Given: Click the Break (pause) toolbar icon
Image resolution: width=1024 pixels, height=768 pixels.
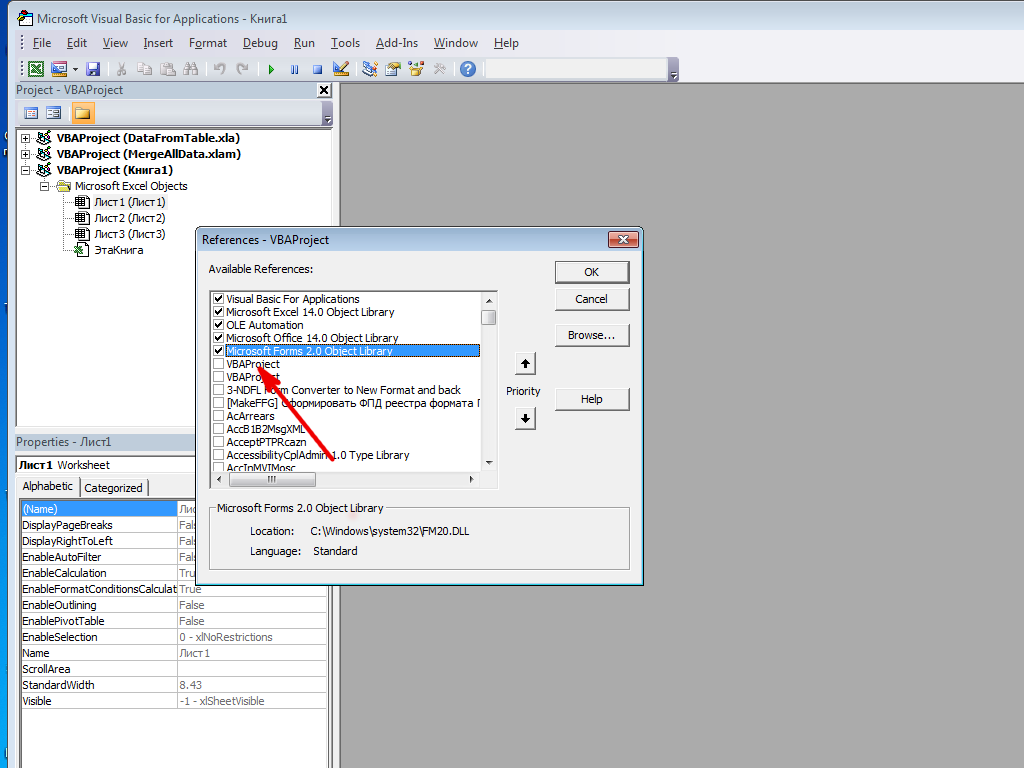Looking at the screenshot, I should click(x=295, y=69).
